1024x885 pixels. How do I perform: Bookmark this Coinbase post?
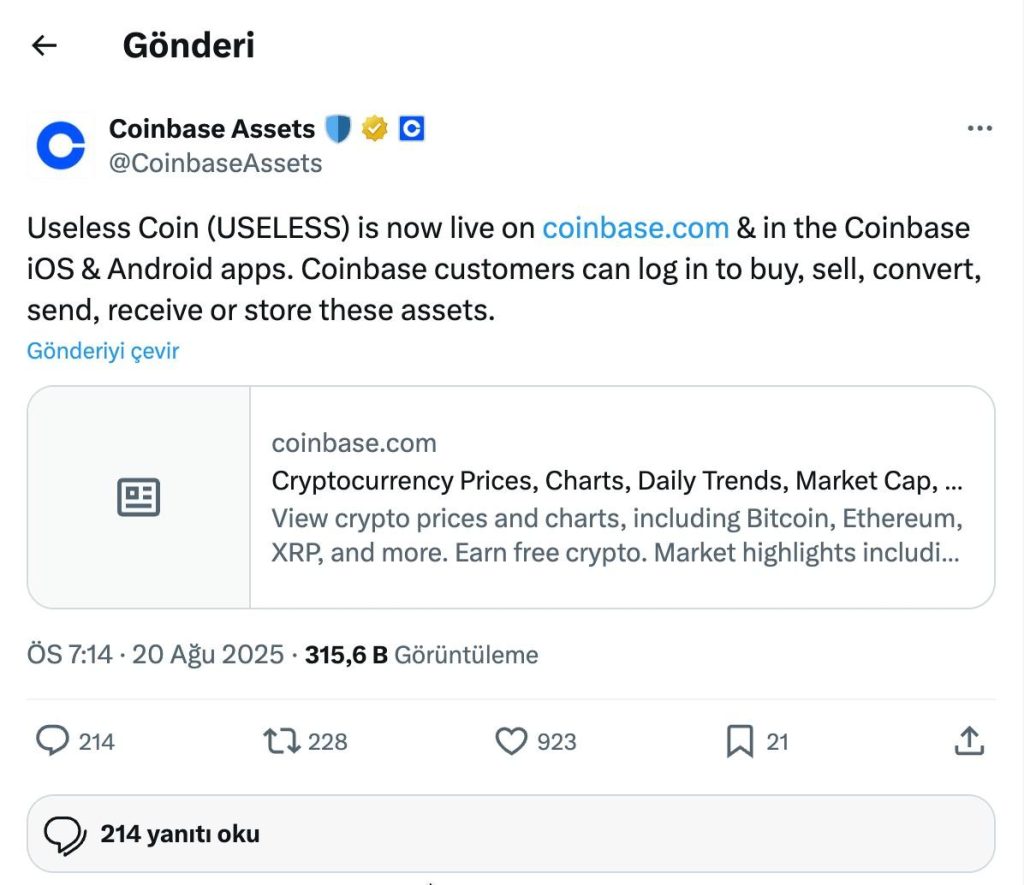point(742,742)
